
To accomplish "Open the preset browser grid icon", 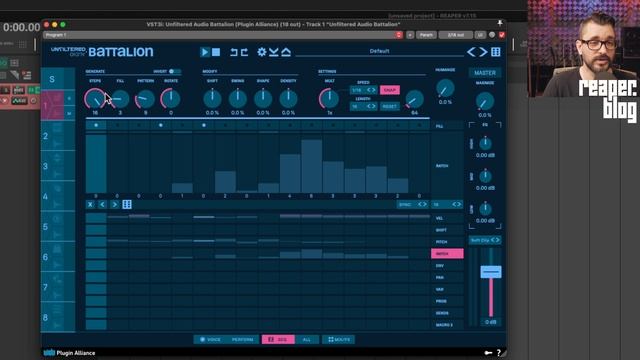I will pos(496,52).
